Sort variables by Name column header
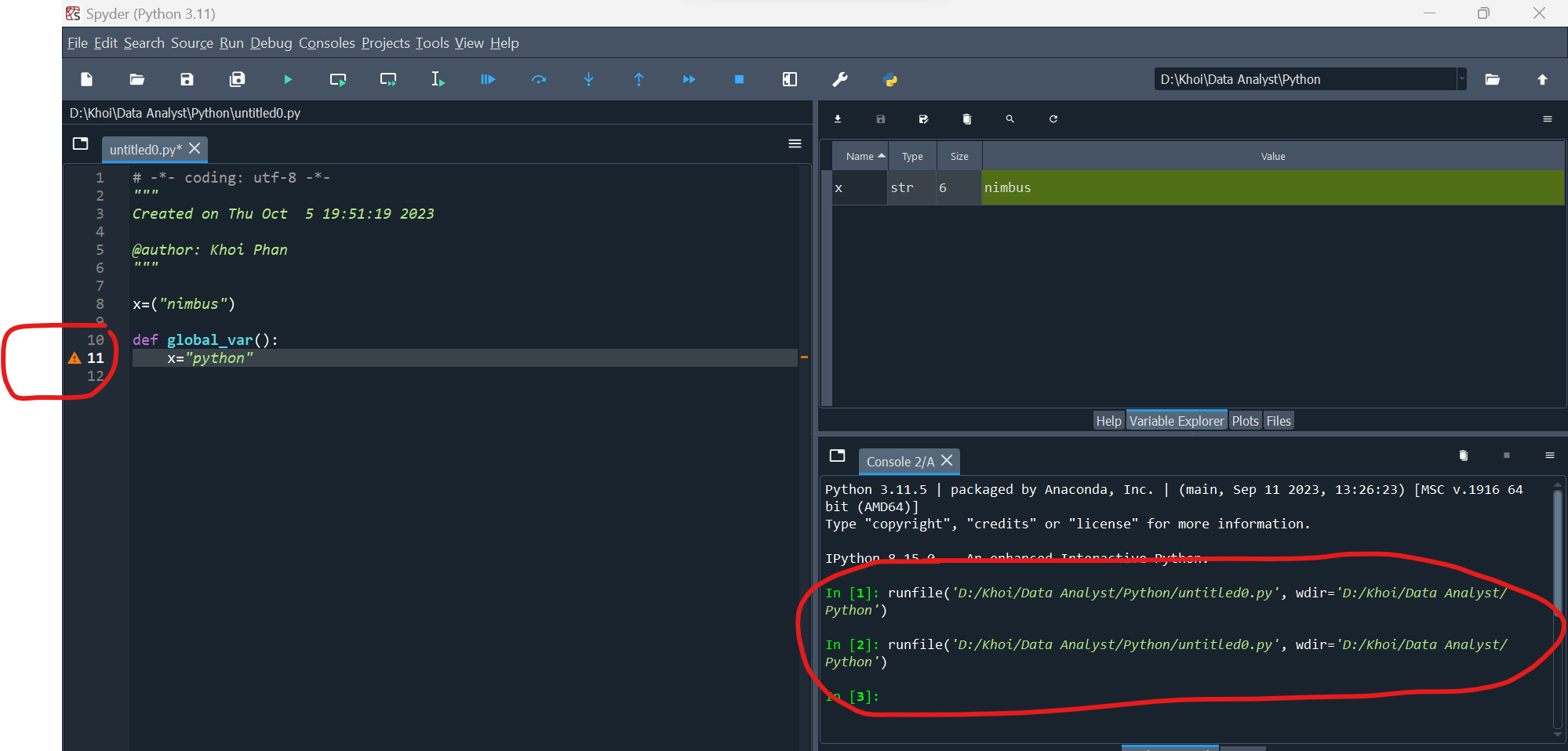Image resolution: width=1568 pixels, height=751 pixels. tap(860, 156)
